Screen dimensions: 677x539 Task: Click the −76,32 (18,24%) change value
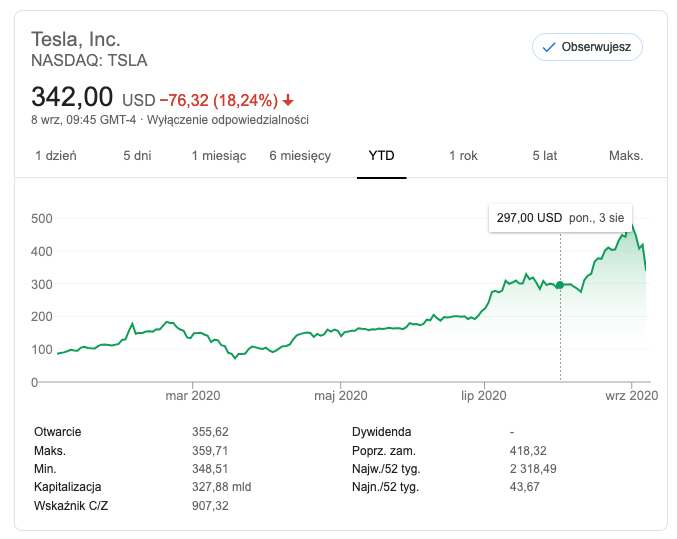pos(219,101)
